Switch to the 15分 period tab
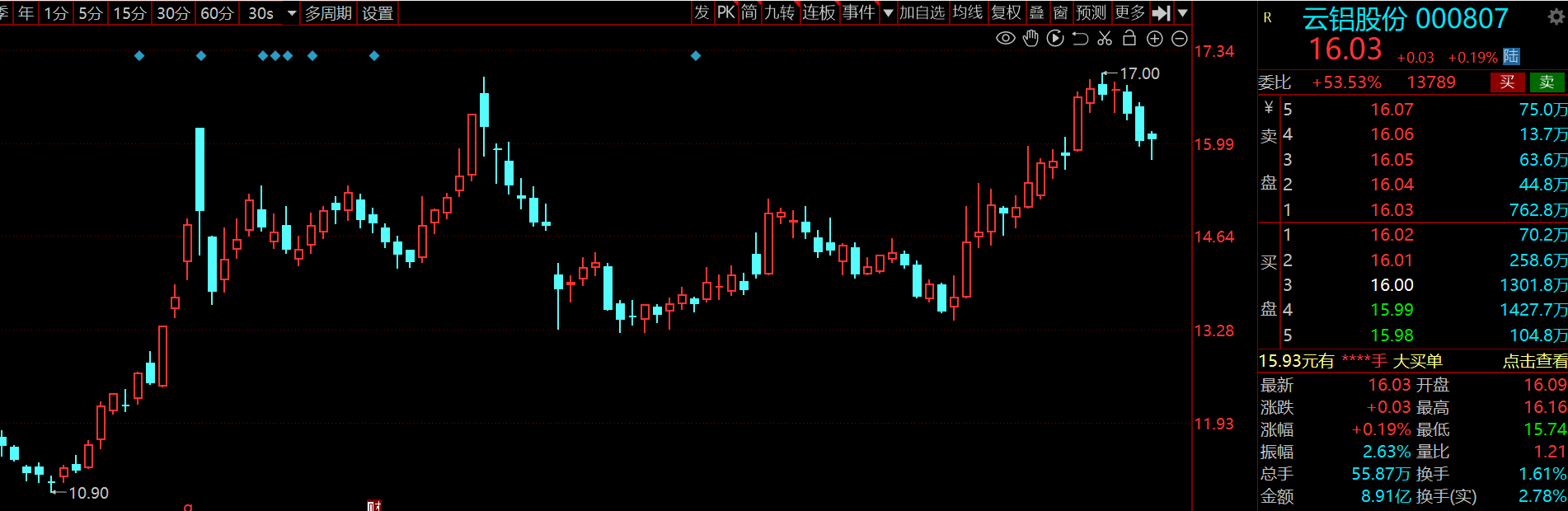 point(129,13)
